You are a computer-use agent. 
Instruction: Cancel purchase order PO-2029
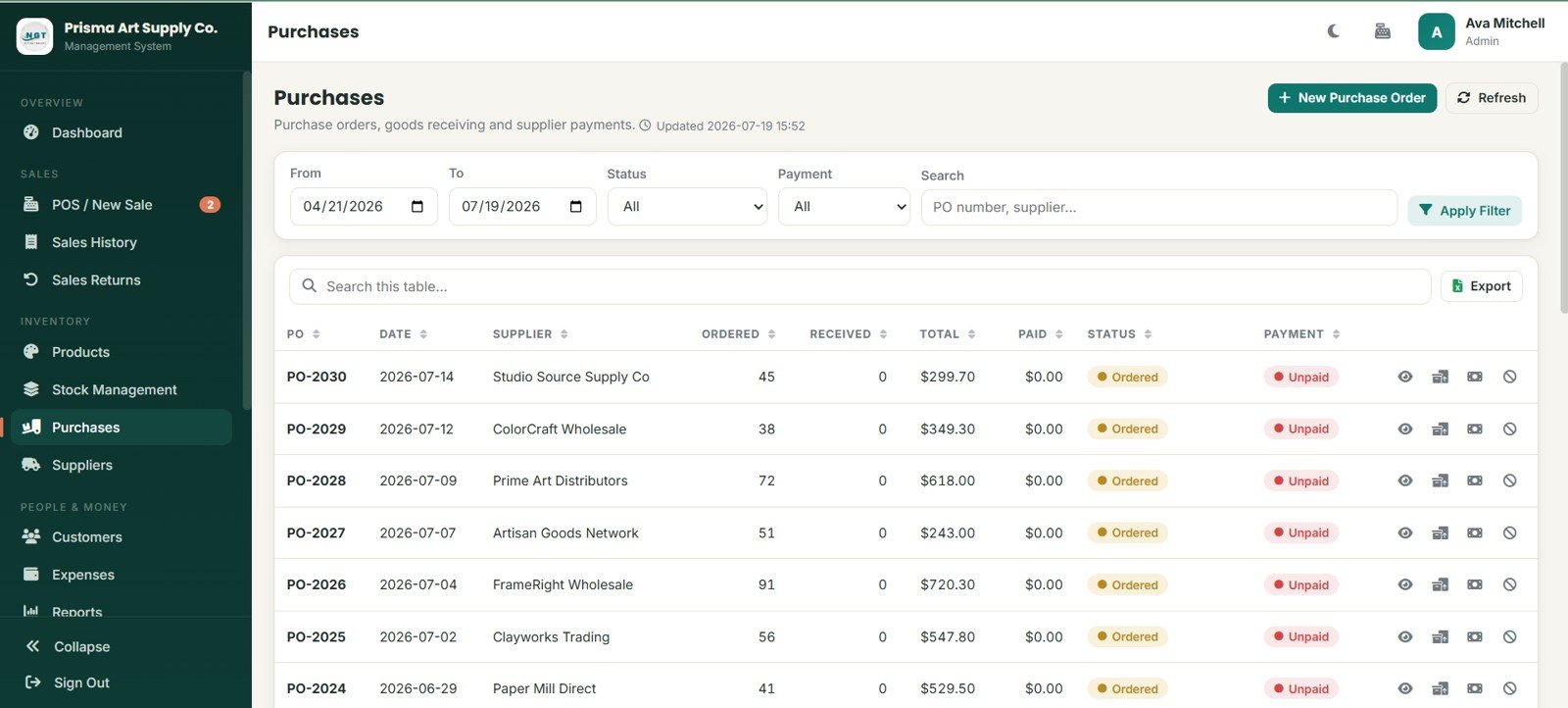coord(1510,429)
